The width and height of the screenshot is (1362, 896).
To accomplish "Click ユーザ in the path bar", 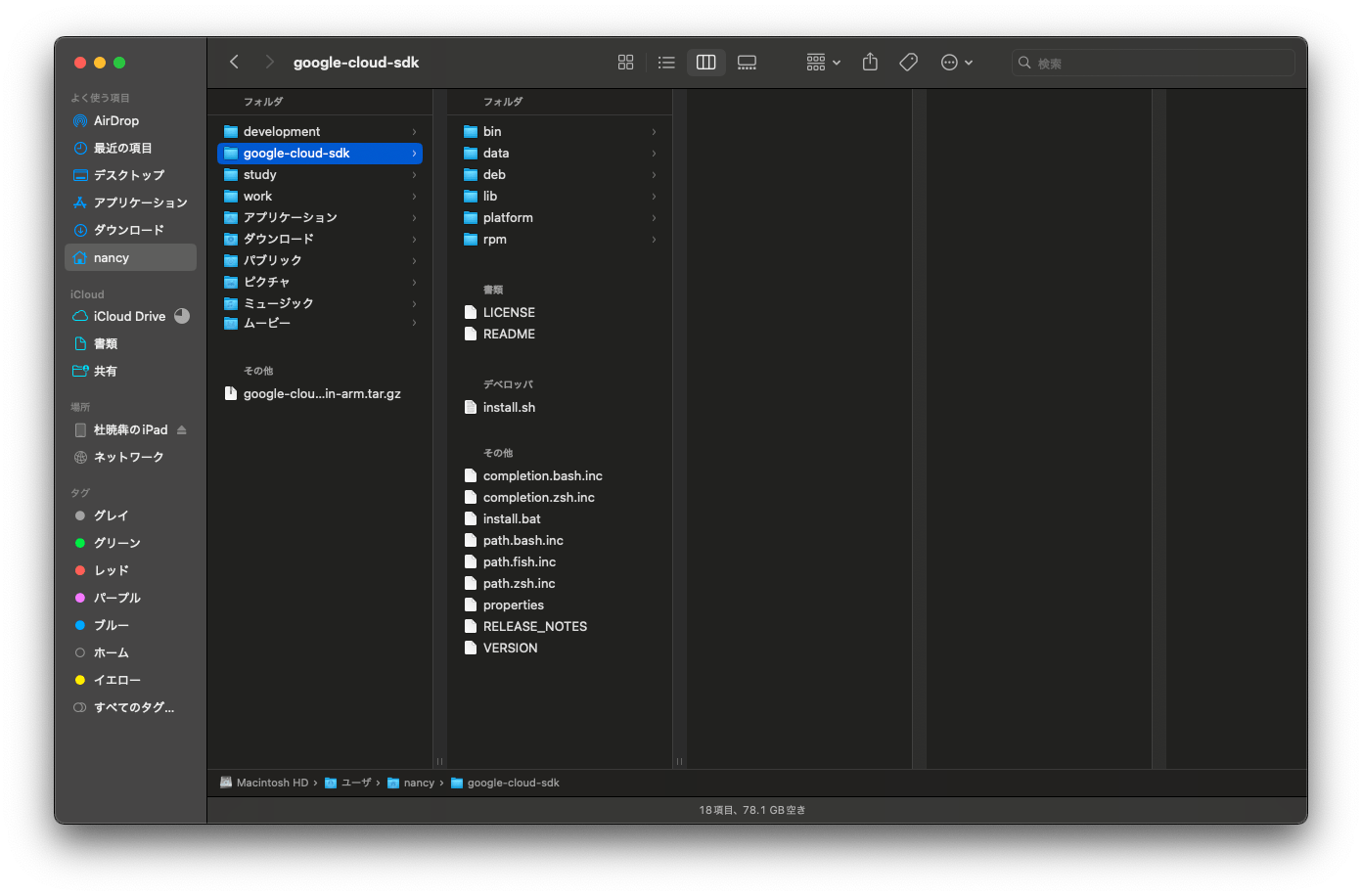I will 348,783.
